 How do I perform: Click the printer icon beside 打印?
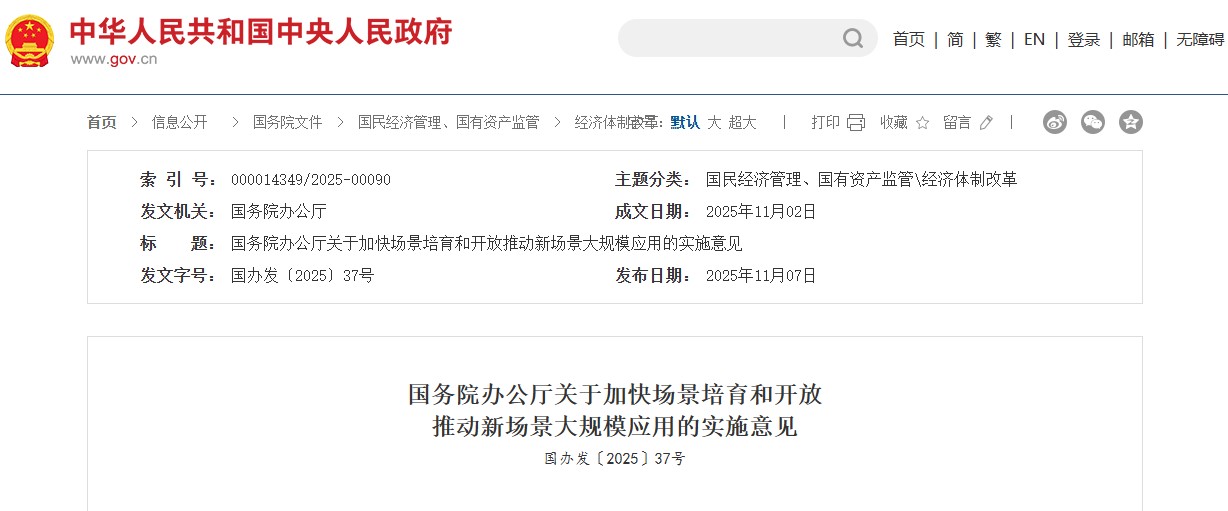856,123
